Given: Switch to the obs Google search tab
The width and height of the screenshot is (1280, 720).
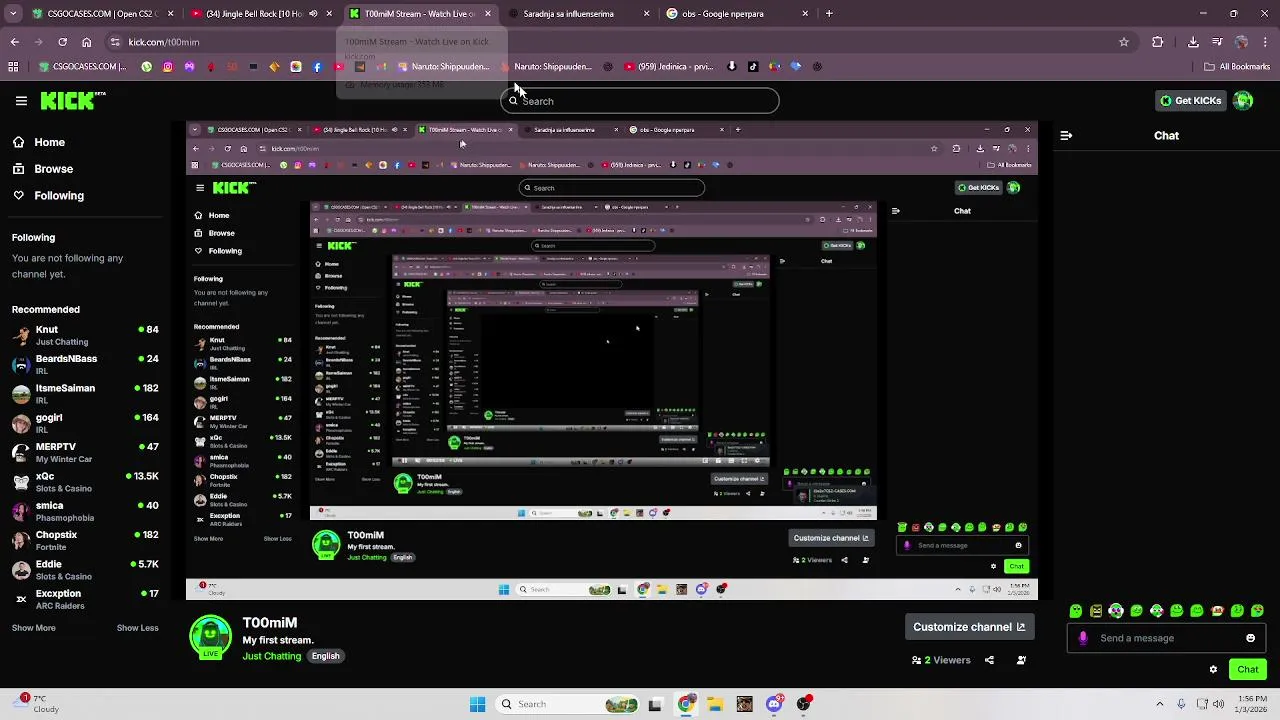Looking at the screenshot, I should [738, 14].
